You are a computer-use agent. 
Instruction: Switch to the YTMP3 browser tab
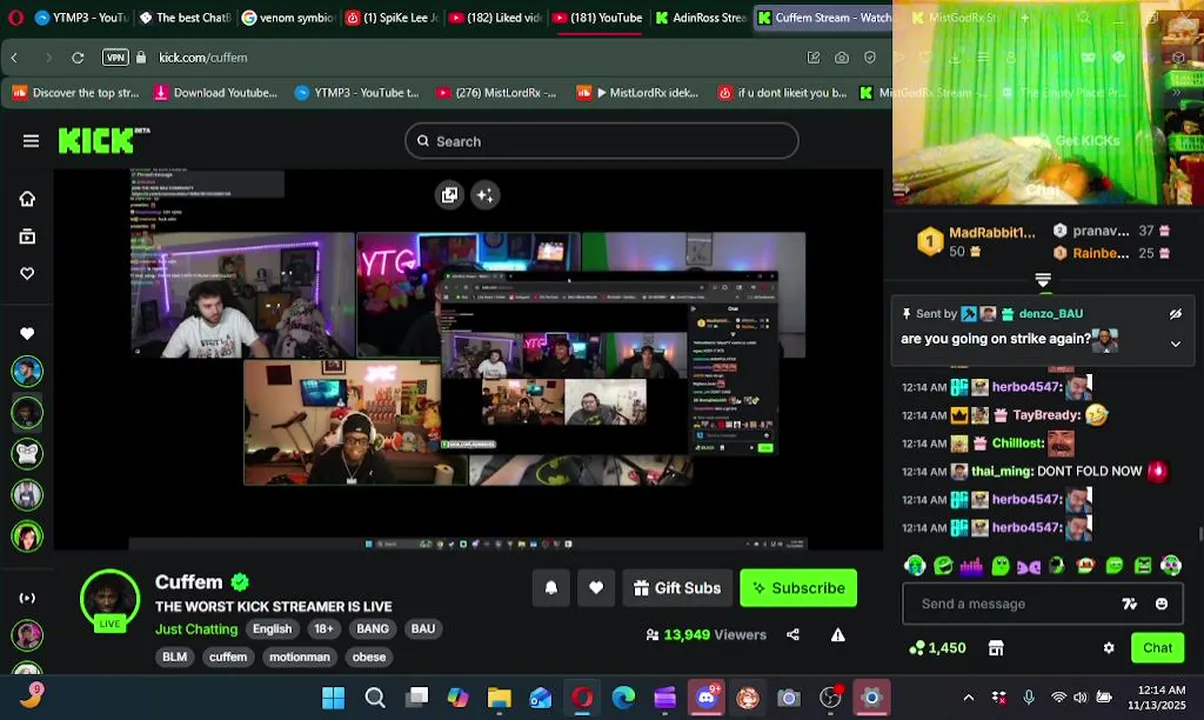(80, 17)
